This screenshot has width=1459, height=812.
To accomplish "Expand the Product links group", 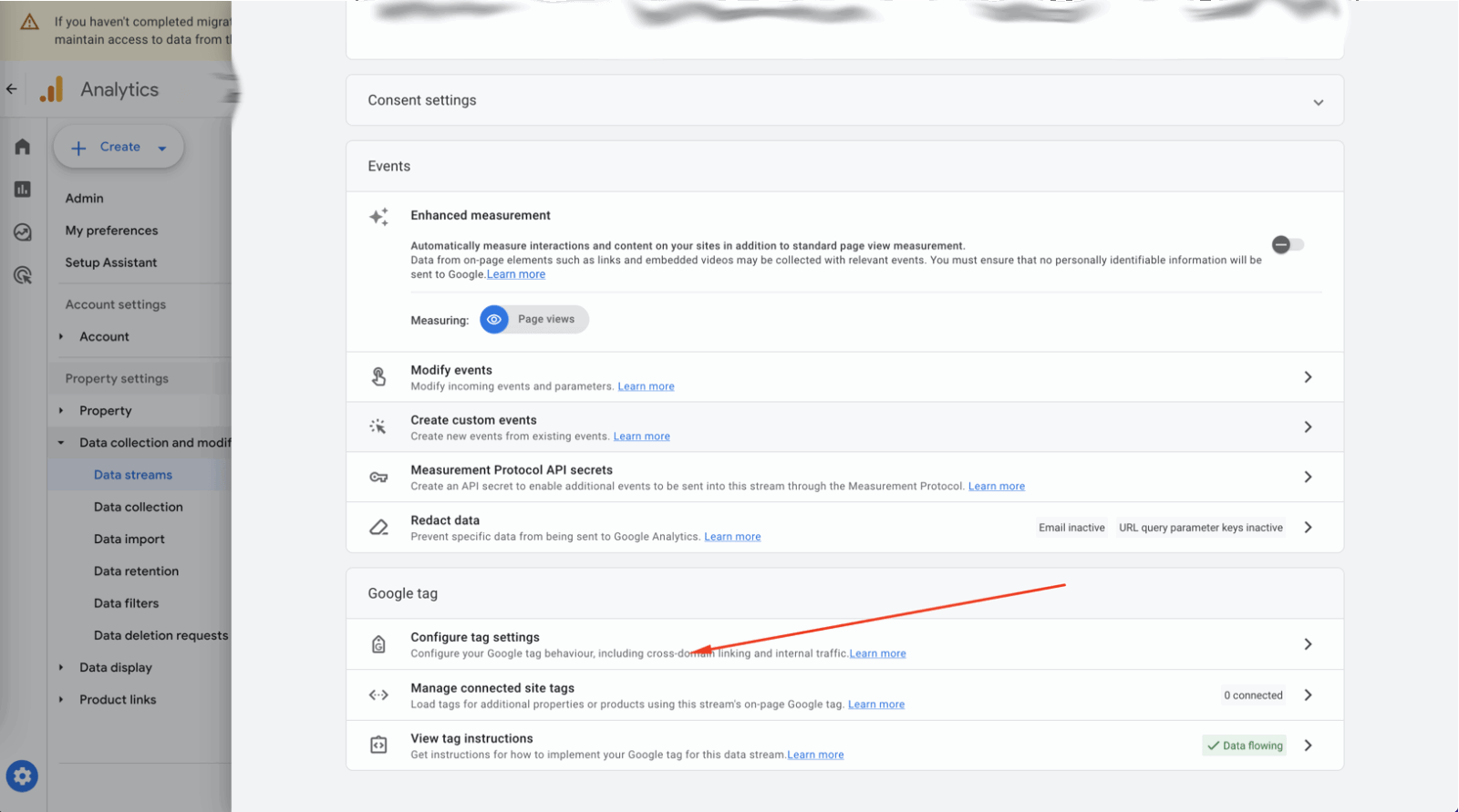I will tap(61, 700).
